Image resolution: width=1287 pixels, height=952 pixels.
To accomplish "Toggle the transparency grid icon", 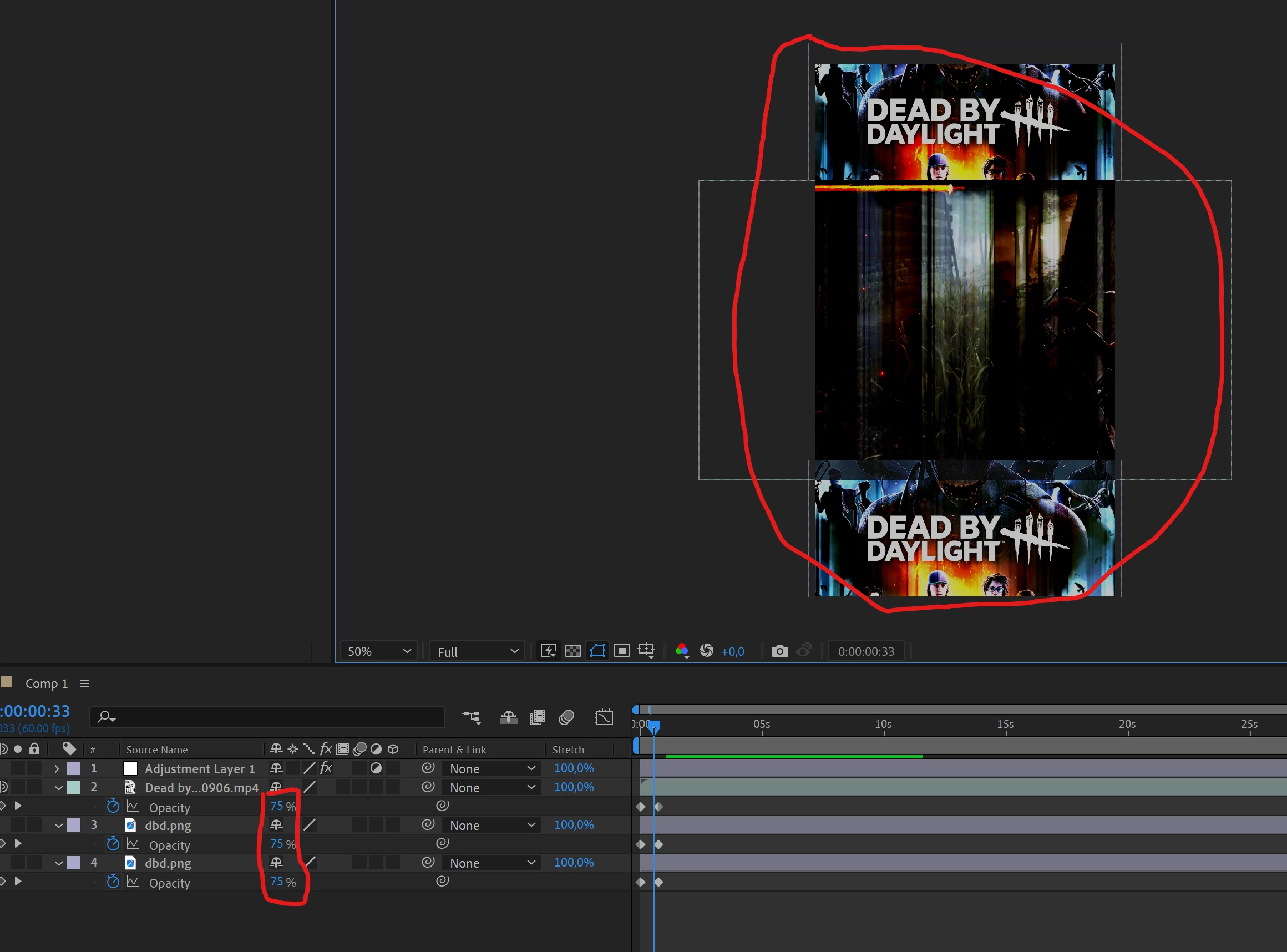I will coord(572,651).
